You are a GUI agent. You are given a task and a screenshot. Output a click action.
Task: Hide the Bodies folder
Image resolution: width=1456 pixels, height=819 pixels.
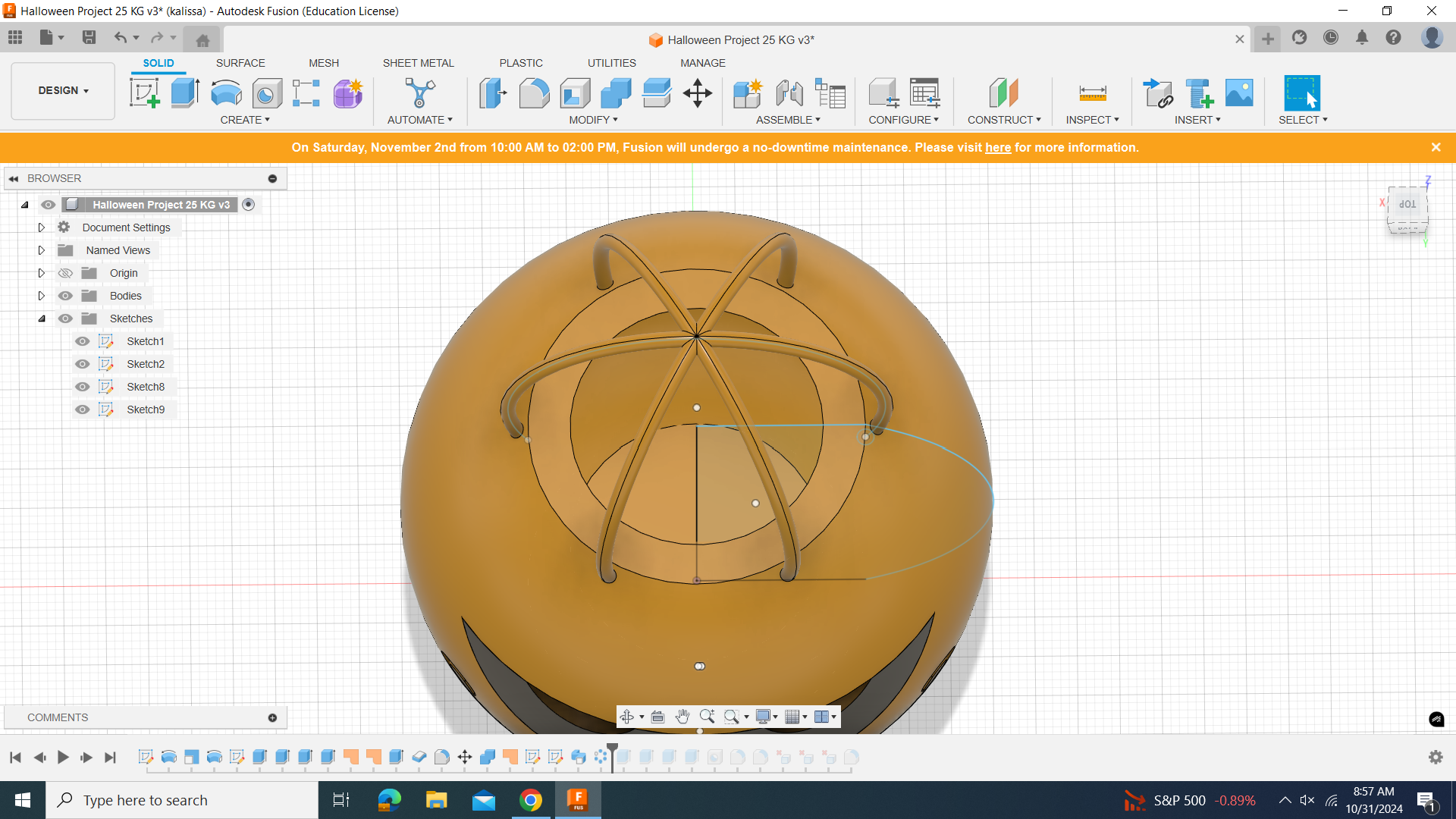(65, 296)
